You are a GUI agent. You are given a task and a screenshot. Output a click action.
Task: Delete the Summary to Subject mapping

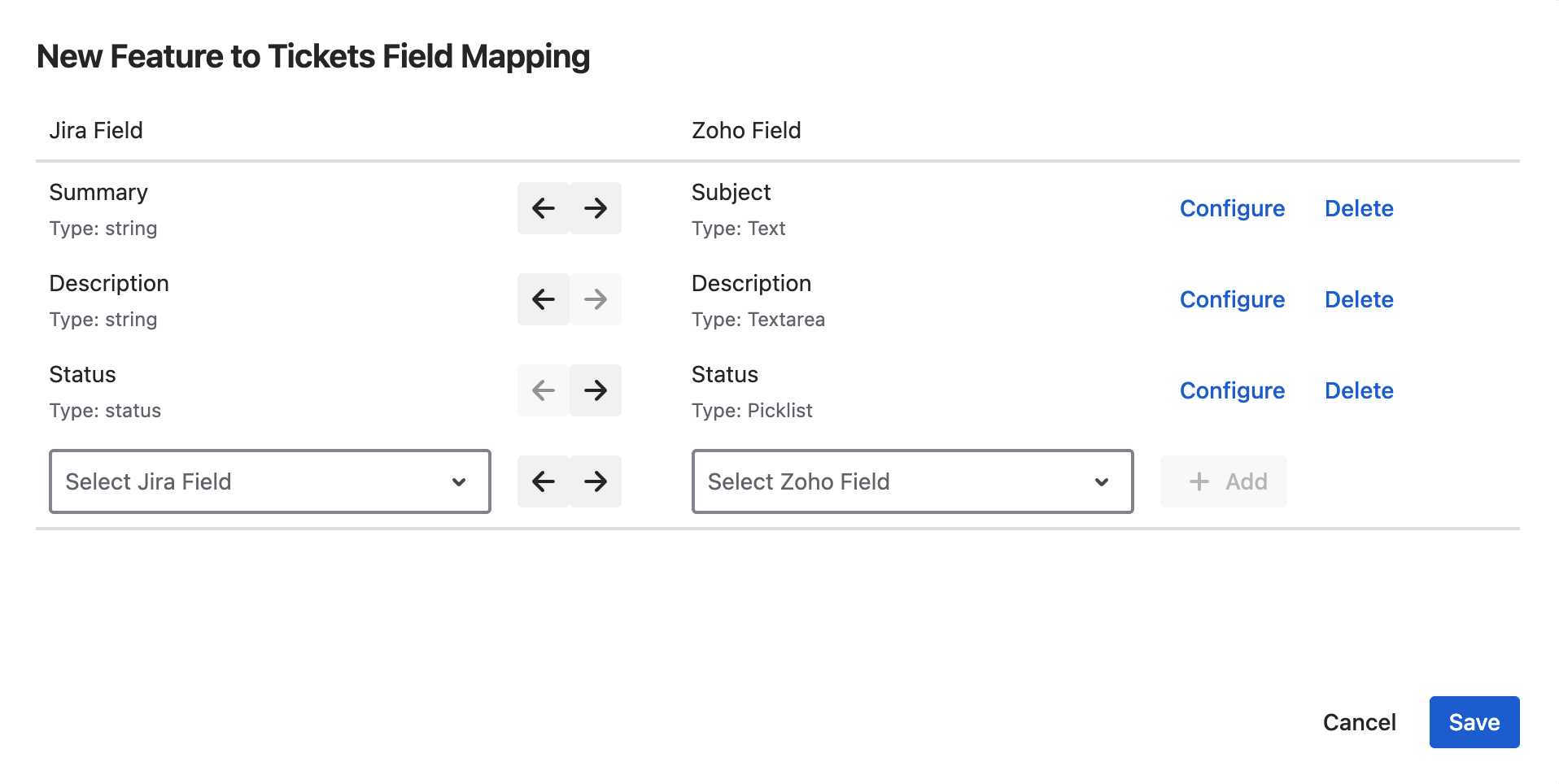(x=1359, y=208)
